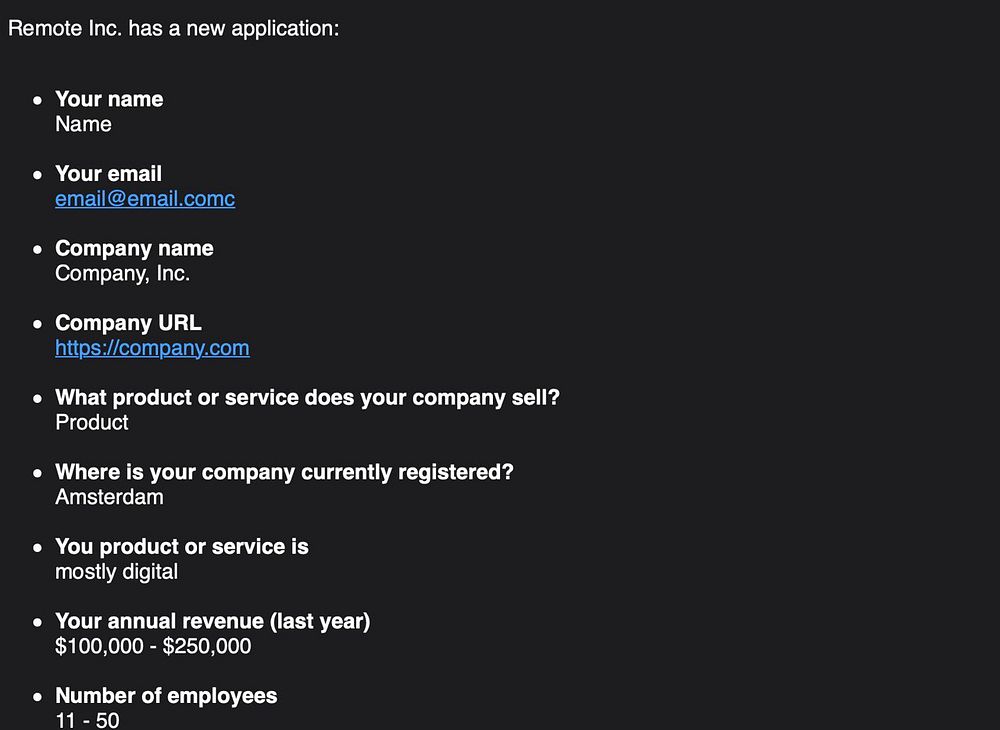The height and width of the screenshot is (730, 1000).
Task: Click the 'Company name' heading
Action: coord(134,248)
